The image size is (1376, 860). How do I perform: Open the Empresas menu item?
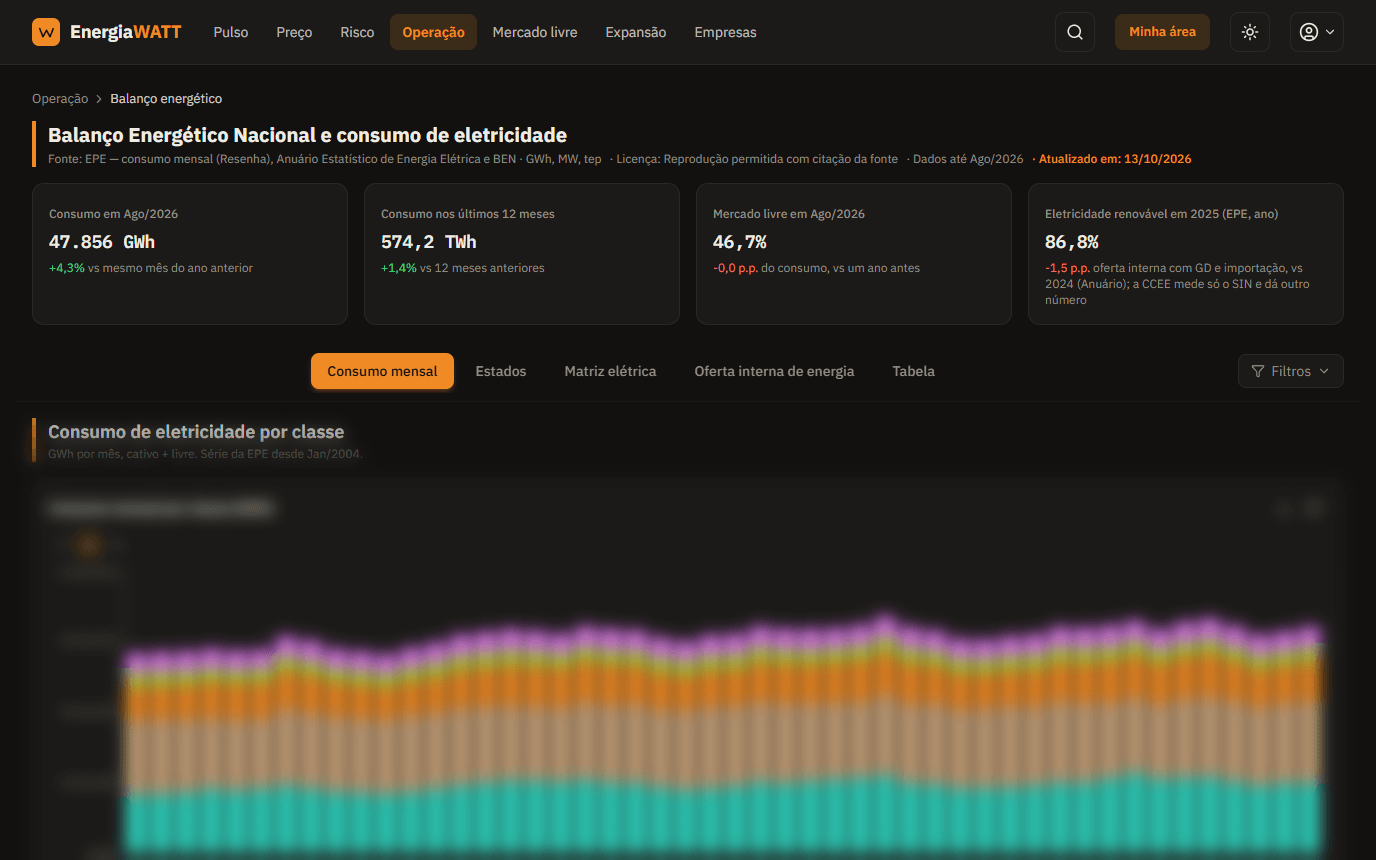(x=725, y=32)
